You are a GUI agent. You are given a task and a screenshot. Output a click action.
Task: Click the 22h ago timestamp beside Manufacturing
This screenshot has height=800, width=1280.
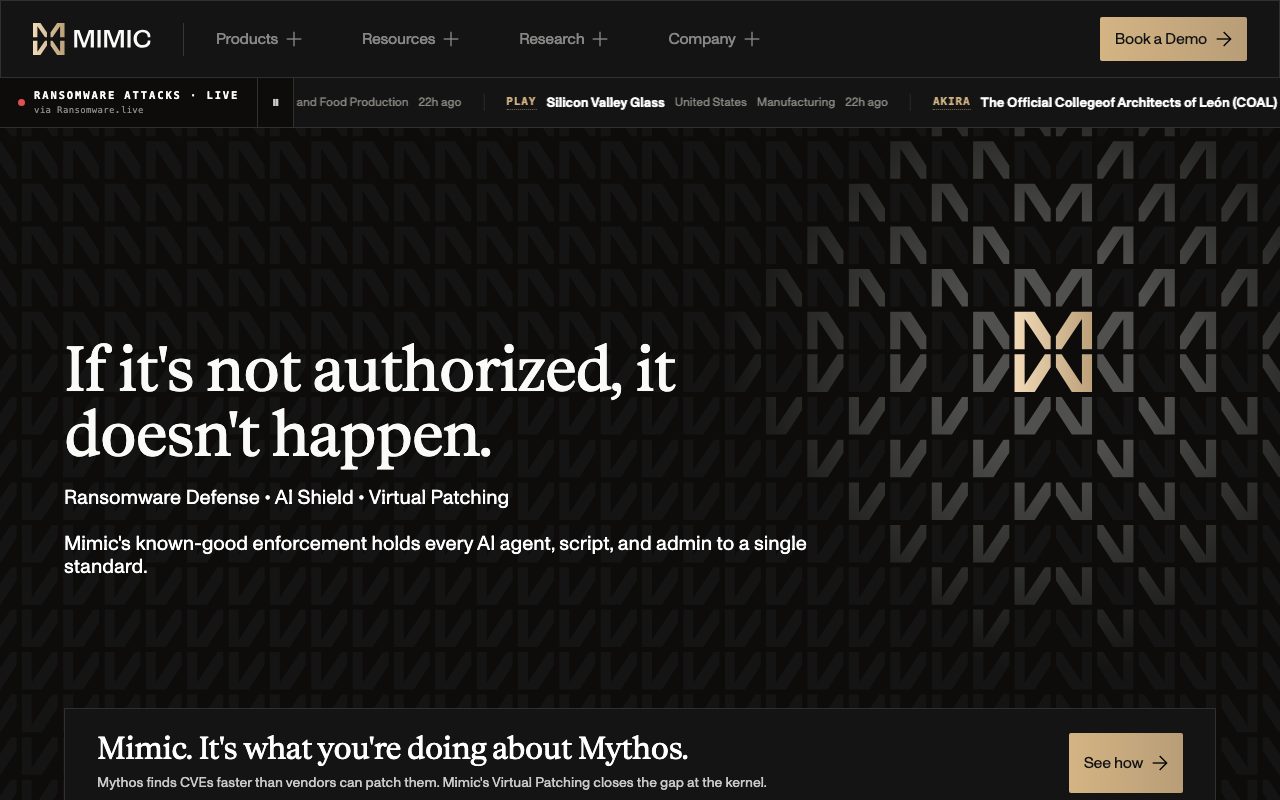point(866,102)
